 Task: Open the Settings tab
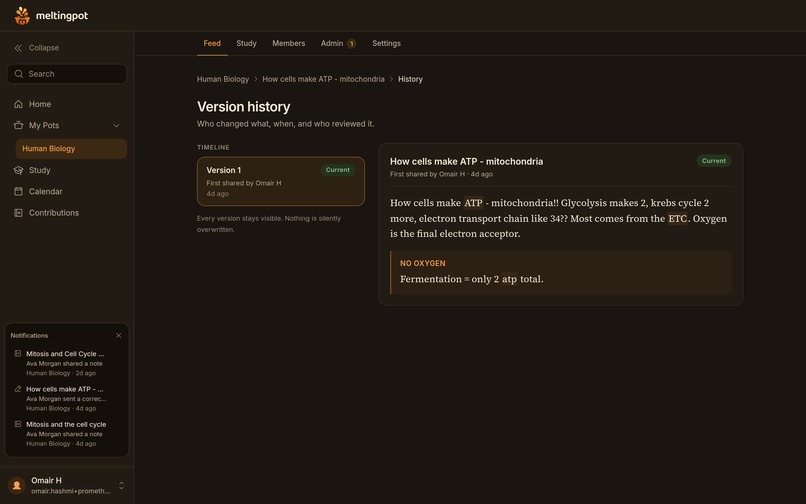tap(387, 43)
